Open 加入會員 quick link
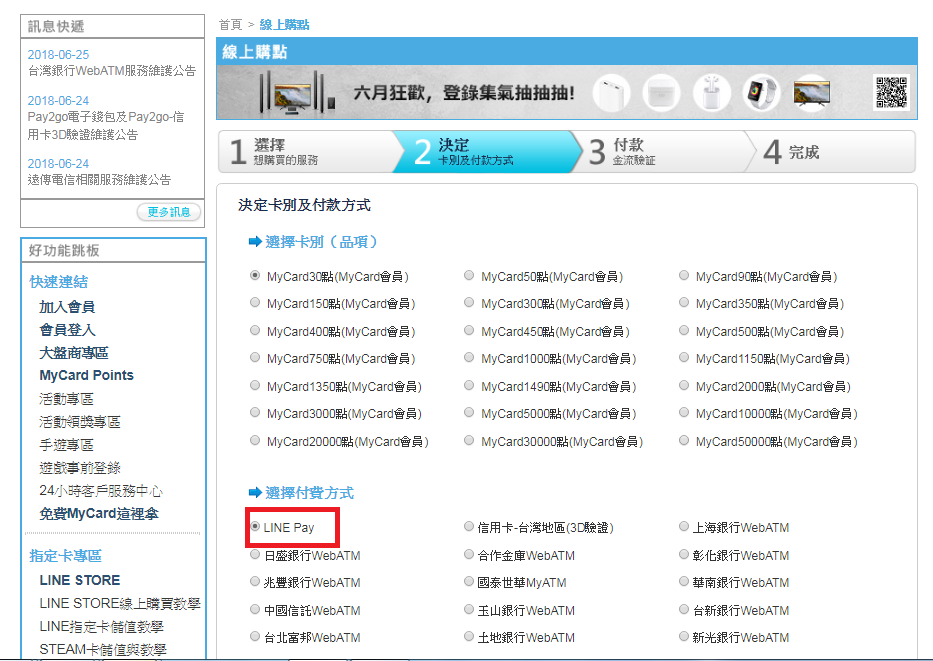Viewport: 933px width, 661px height. pos(67,307)
